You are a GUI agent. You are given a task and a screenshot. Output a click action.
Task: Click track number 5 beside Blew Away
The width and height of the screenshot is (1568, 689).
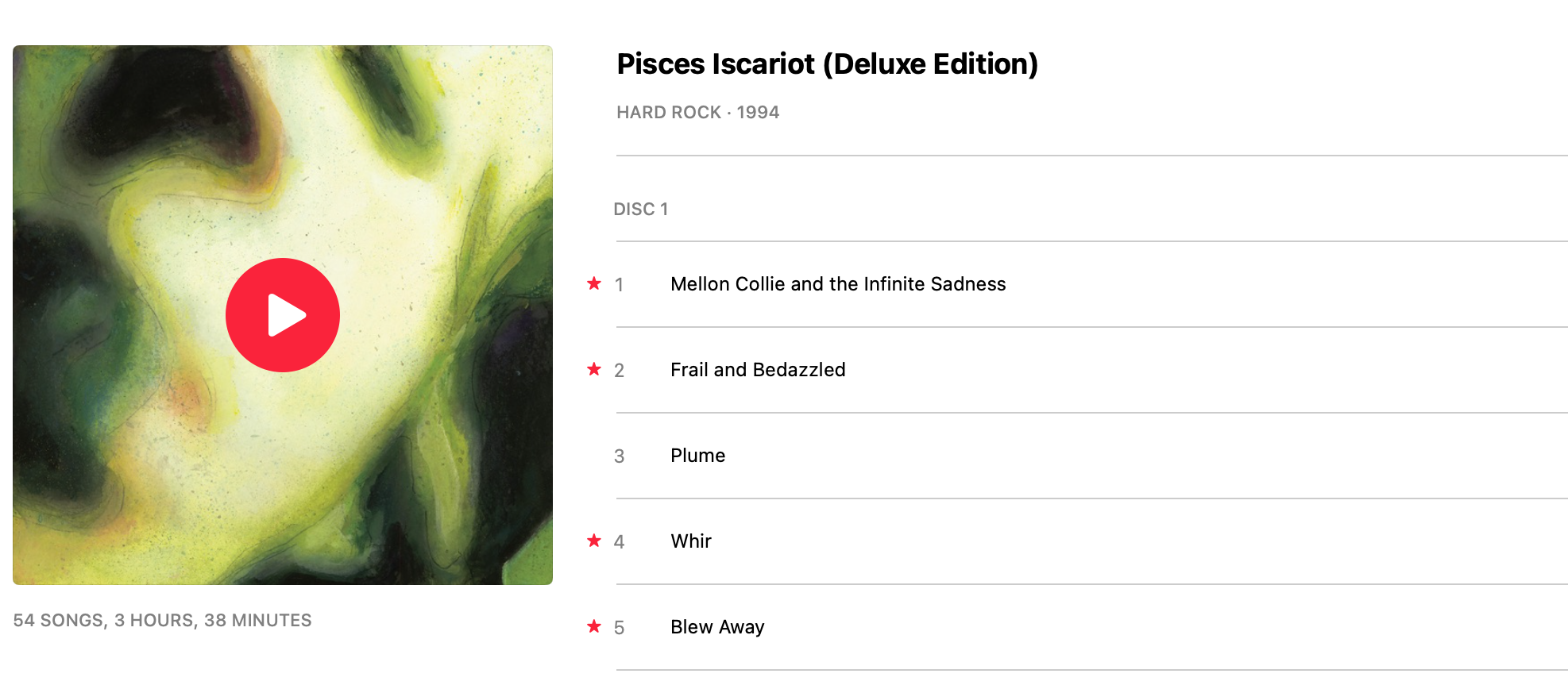620,628
